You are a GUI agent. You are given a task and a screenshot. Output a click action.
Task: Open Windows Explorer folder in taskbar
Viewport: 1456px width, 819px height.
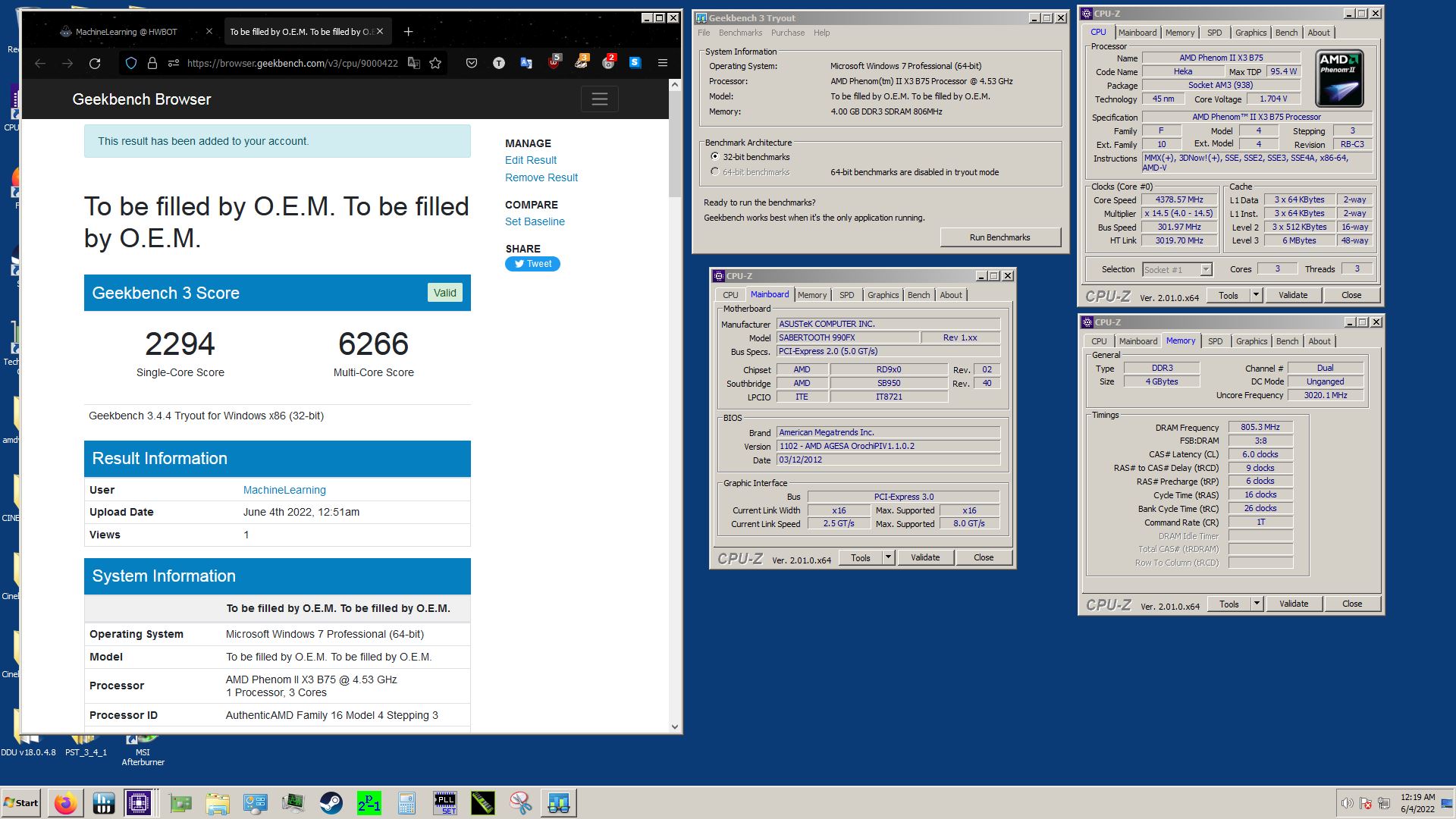point(217,803)
